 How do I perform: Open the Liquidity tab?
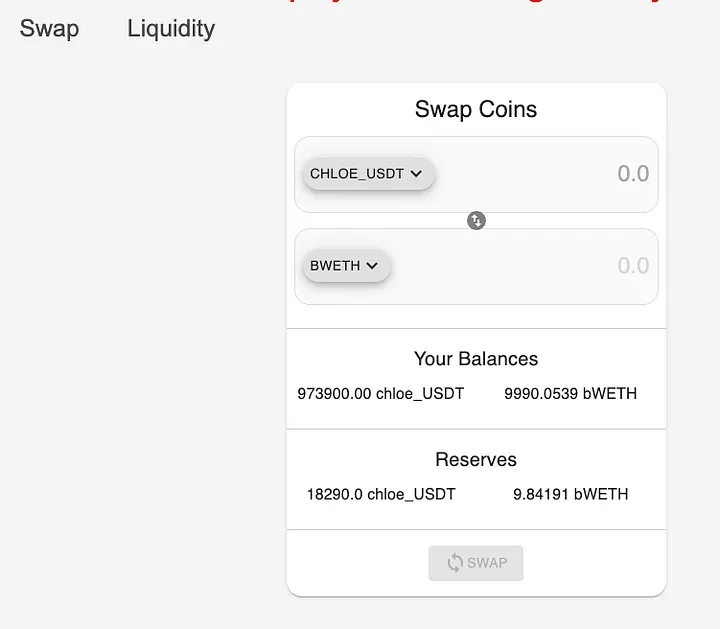[171, 28]
